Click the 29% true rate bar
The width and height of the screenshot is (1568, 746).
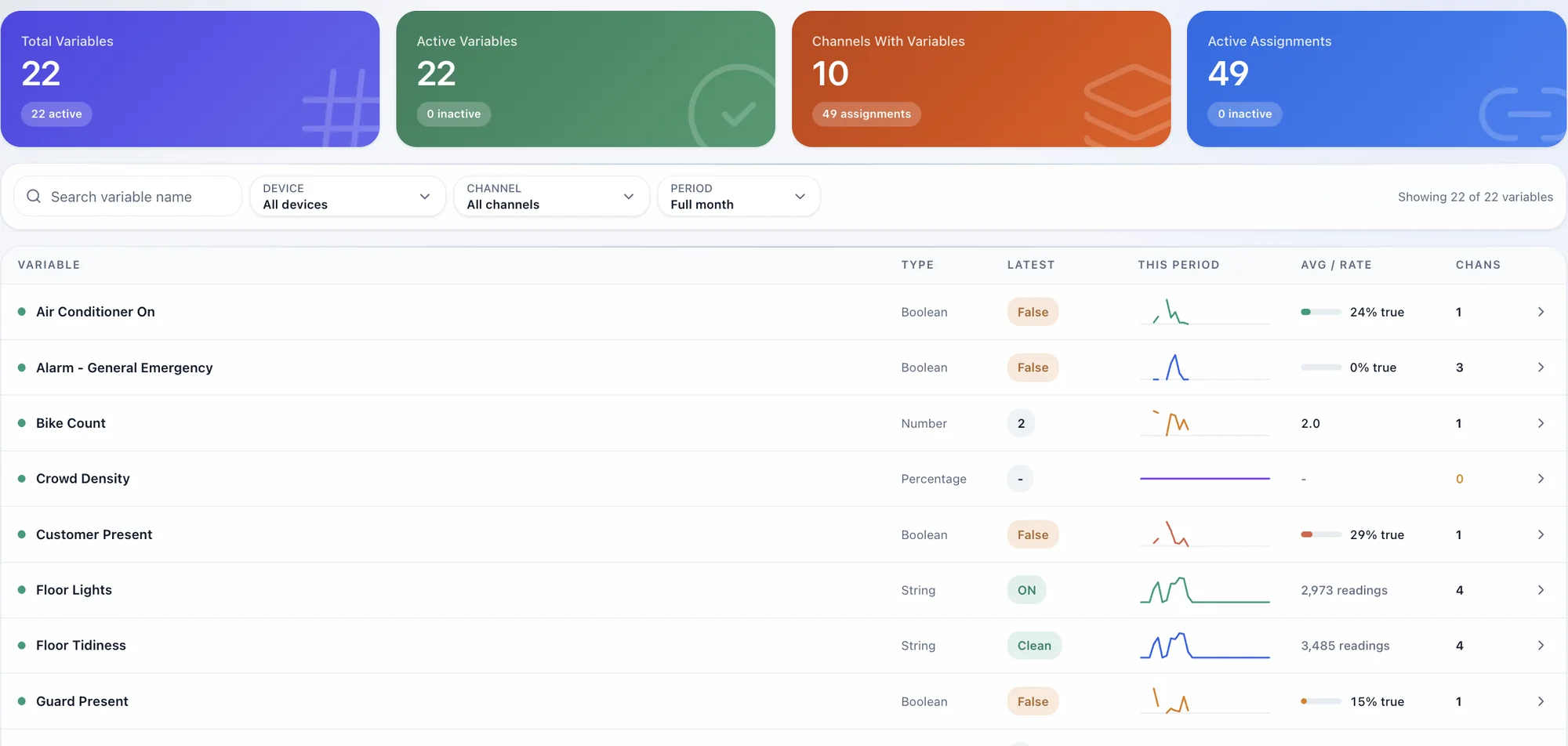coord(1321,534)
